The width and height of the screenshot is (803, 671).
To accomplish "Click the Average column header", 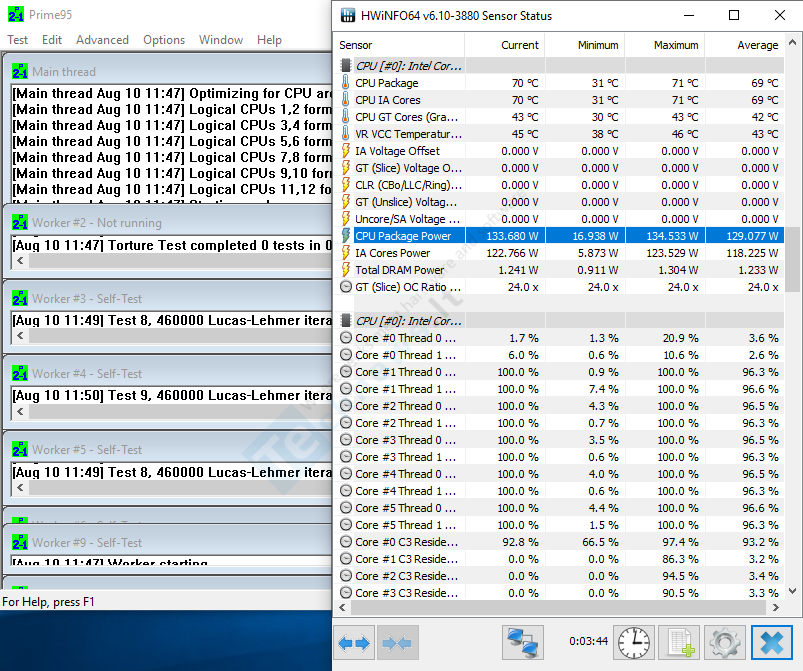I will click(745, 45).
